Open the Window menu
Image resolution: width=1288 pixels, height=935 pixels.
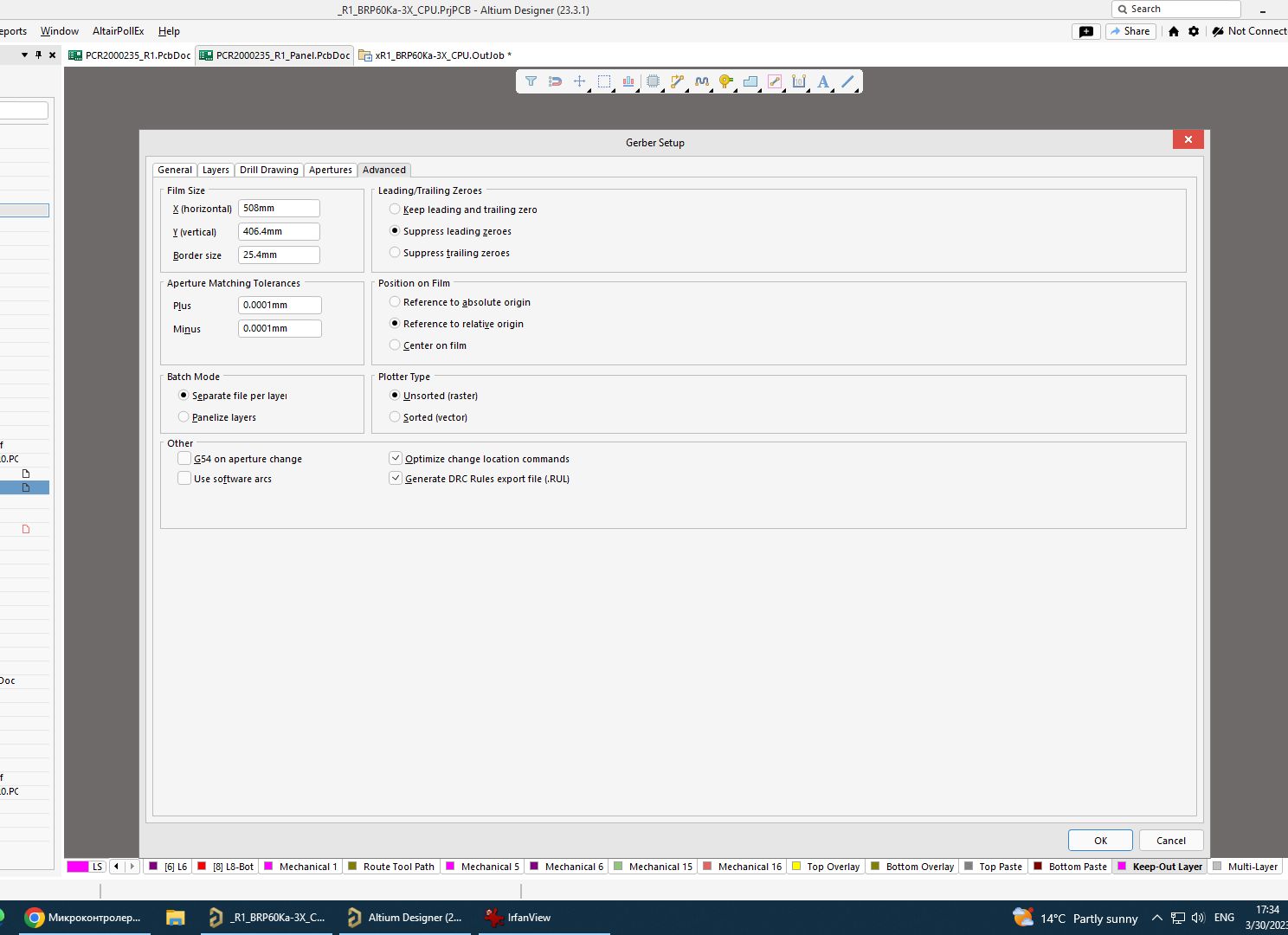click(60, 31)
